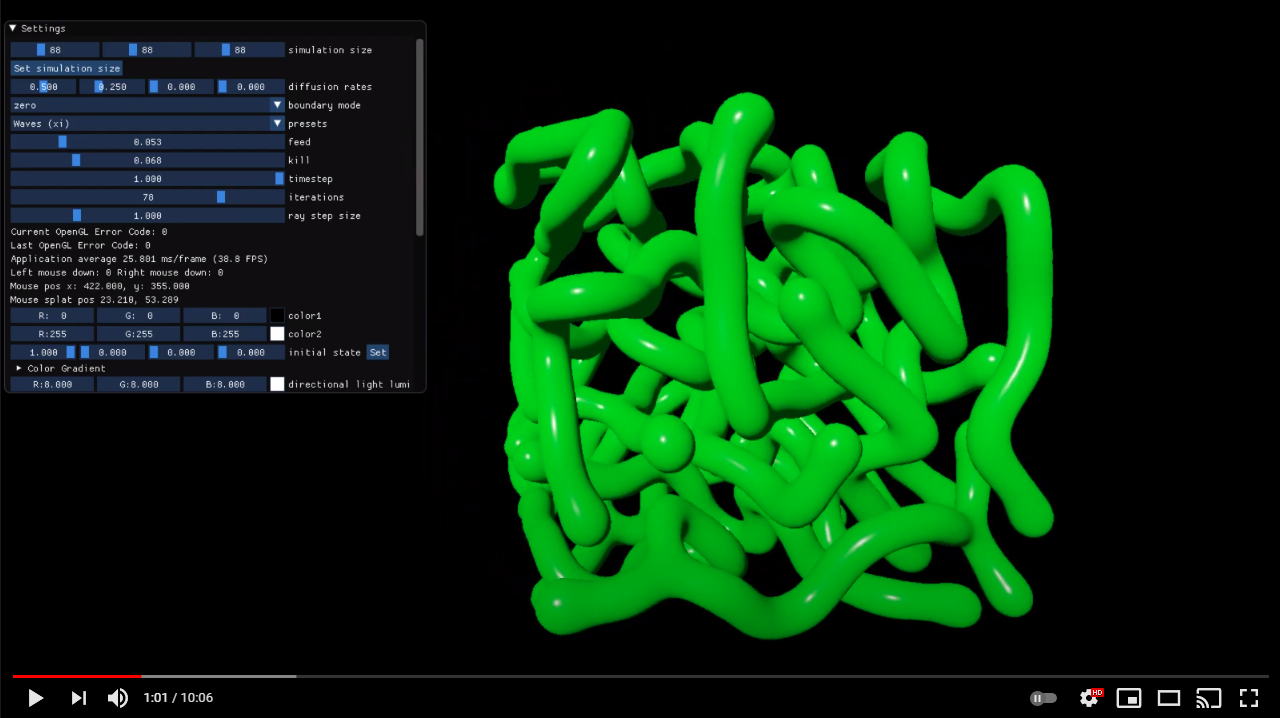
Task: Expand the Color Gradient section
Action: coord(60,368)
